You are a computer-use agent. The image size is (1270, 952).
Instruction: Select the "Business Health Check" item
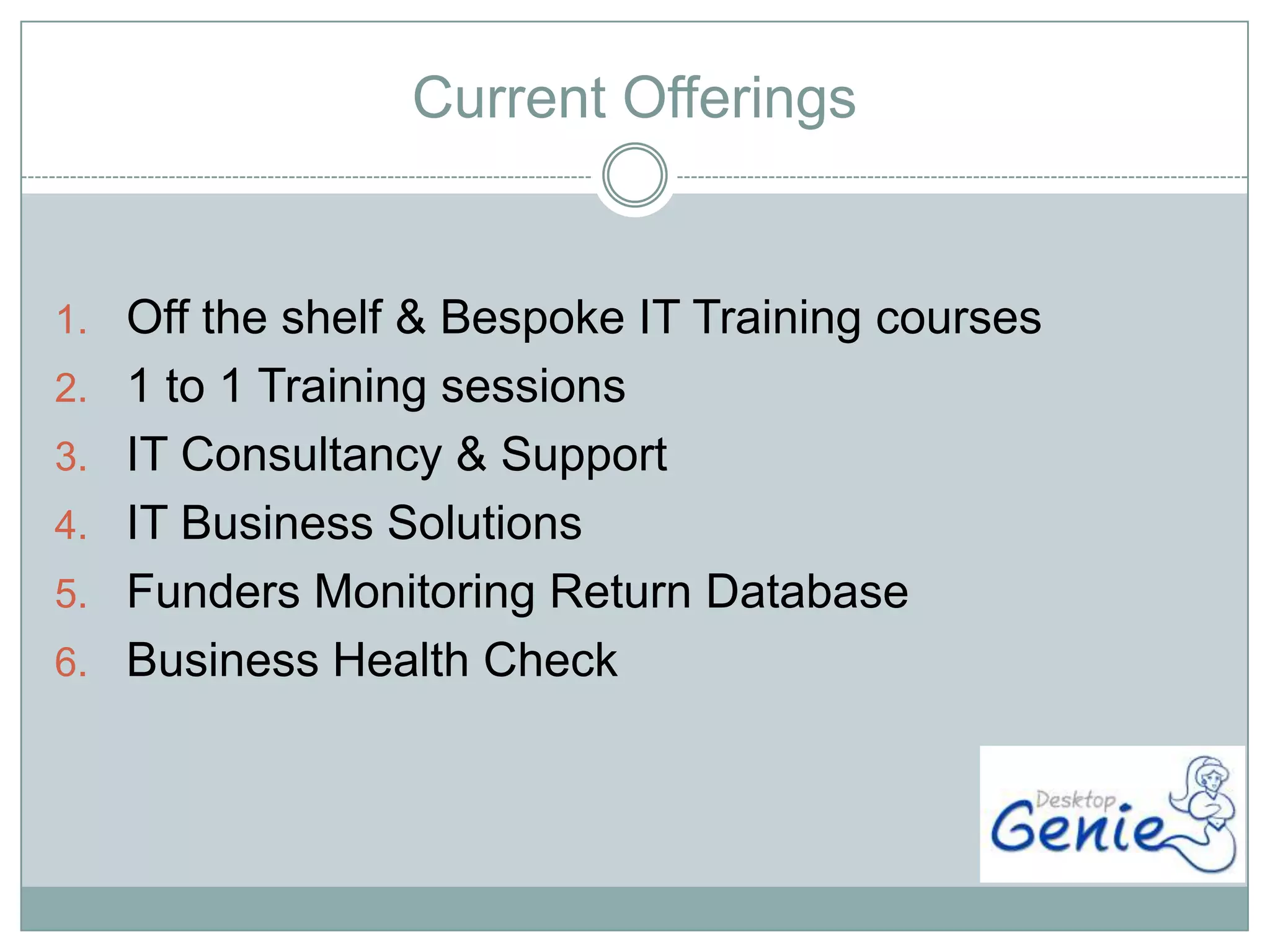click(x=372, y=659)
